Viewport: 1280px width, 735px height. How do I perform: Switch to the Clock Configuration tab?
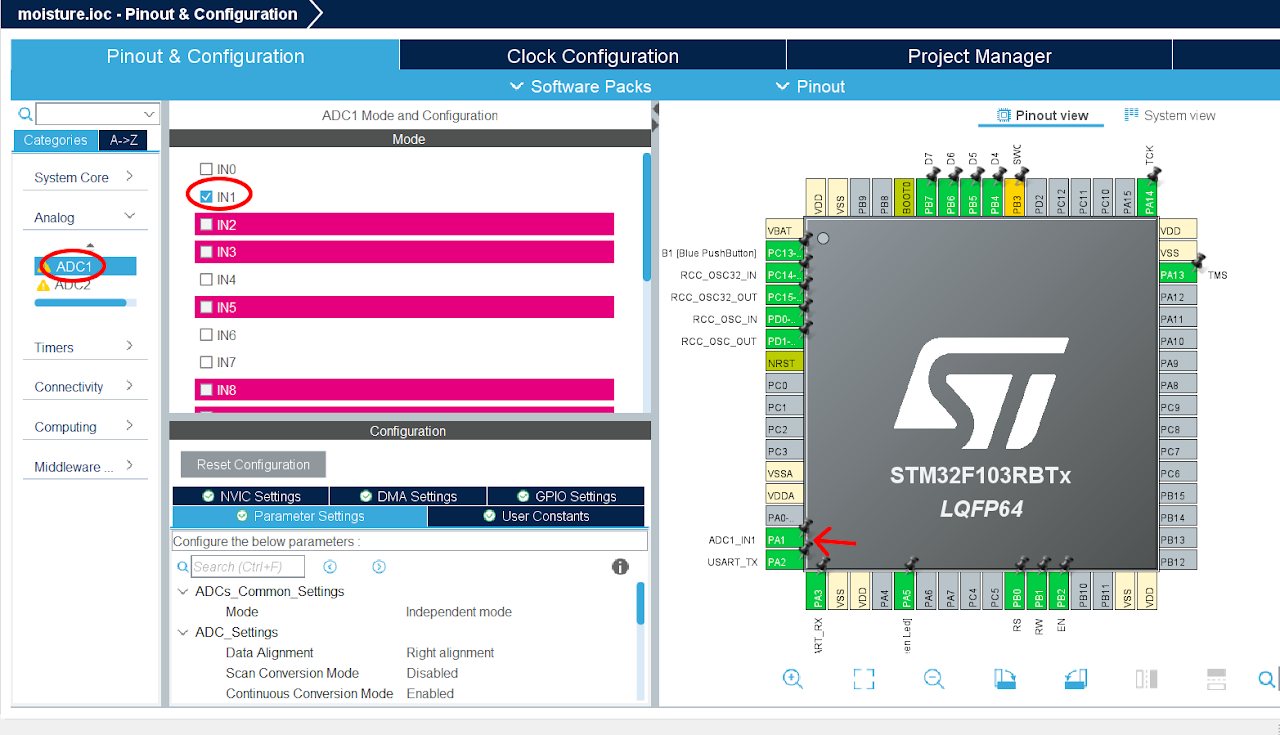tap(592, 56)
